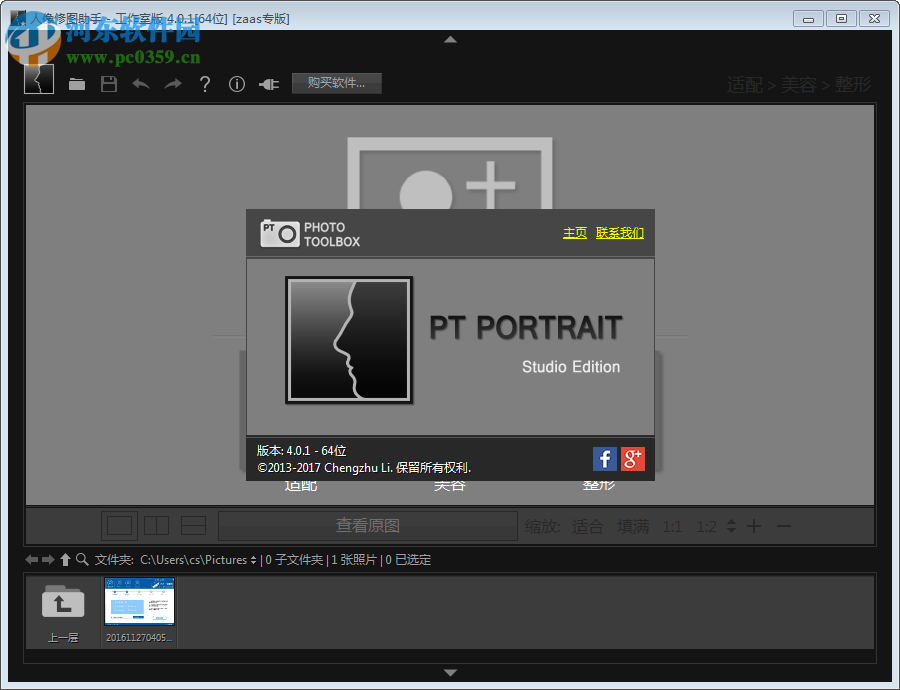Toggle horizontal split comparison view
This screenshot has height=690, width=900.
[x=192, y=525]
